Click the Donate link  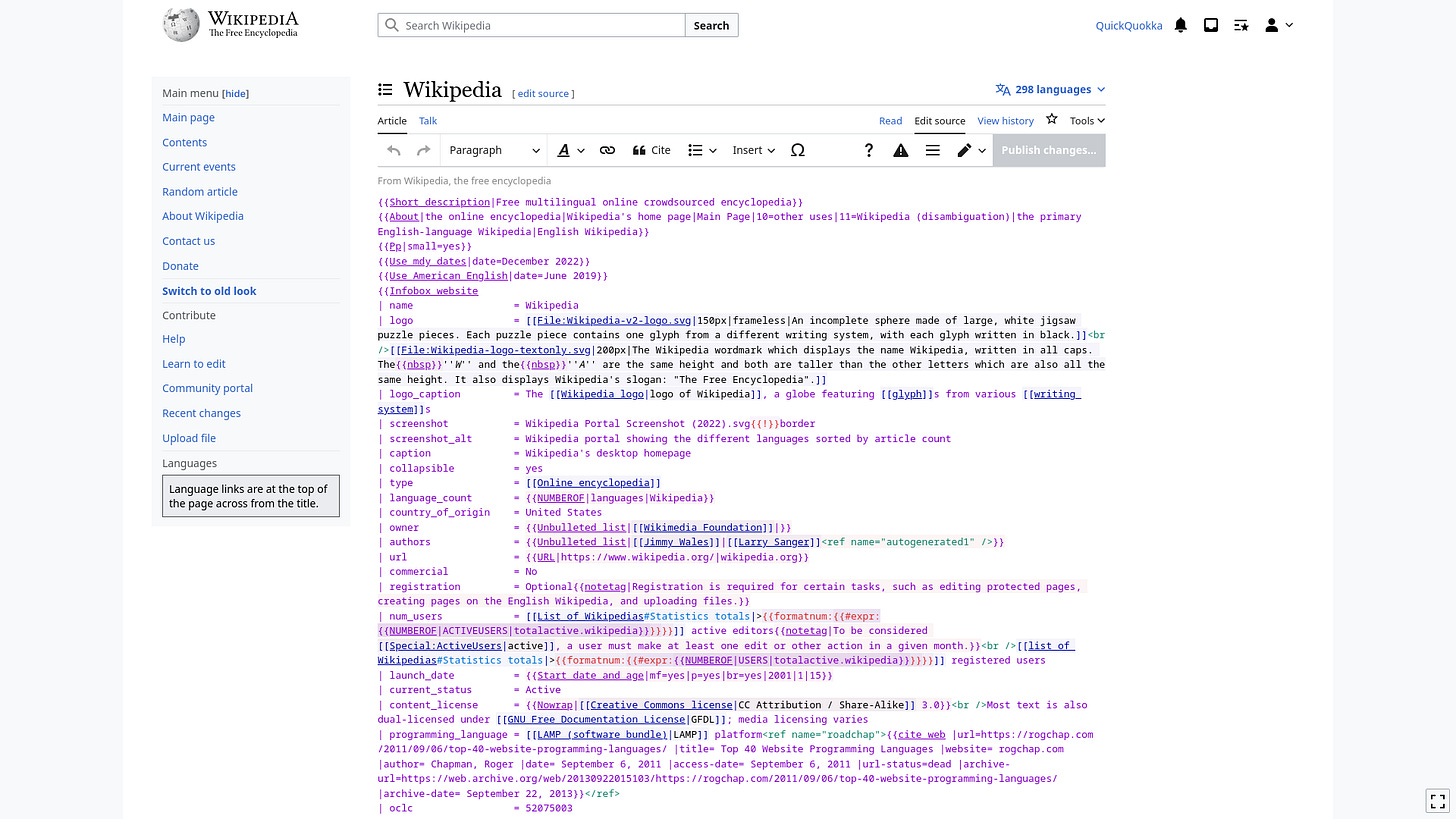tap(180, 265)
